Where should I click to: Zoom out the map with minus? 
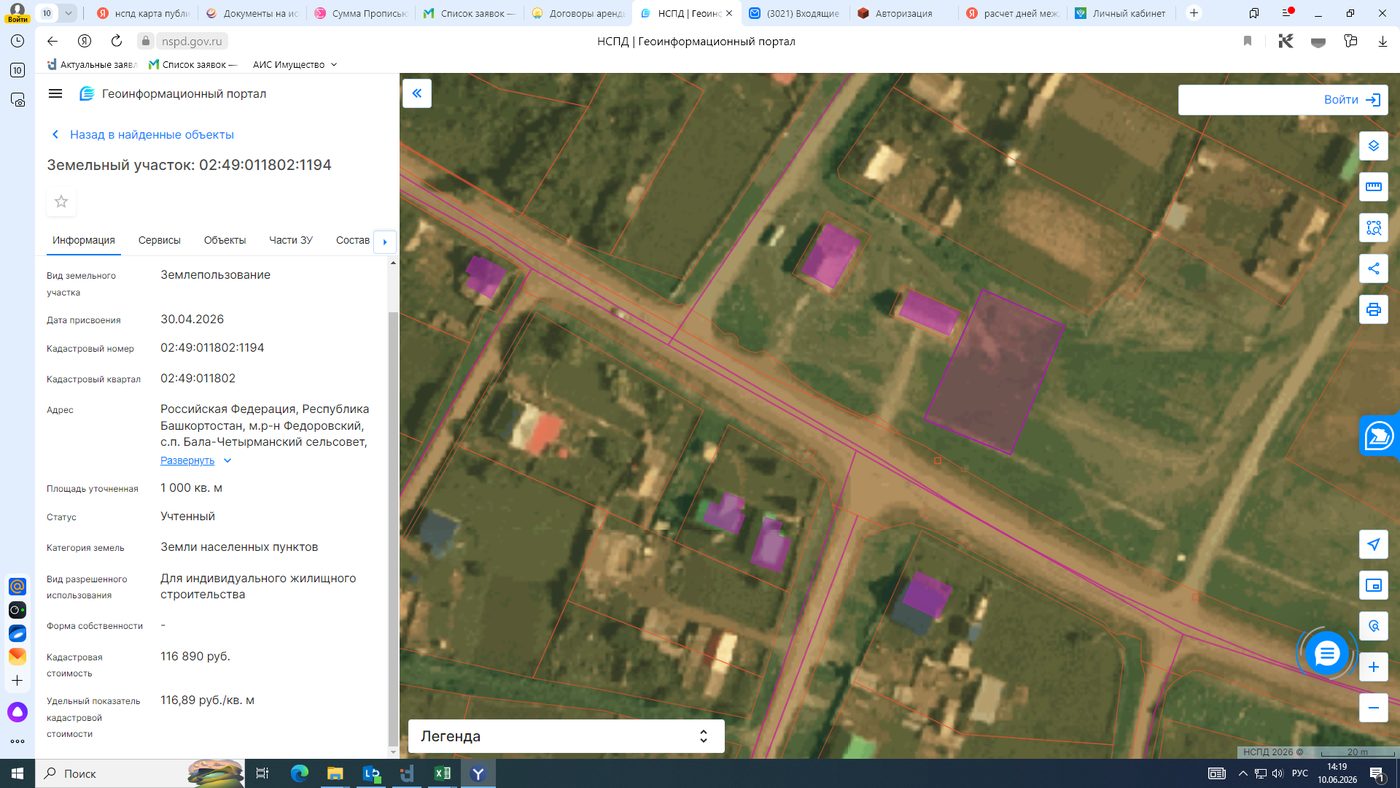pyautogui.click(x=1373, y=708)
